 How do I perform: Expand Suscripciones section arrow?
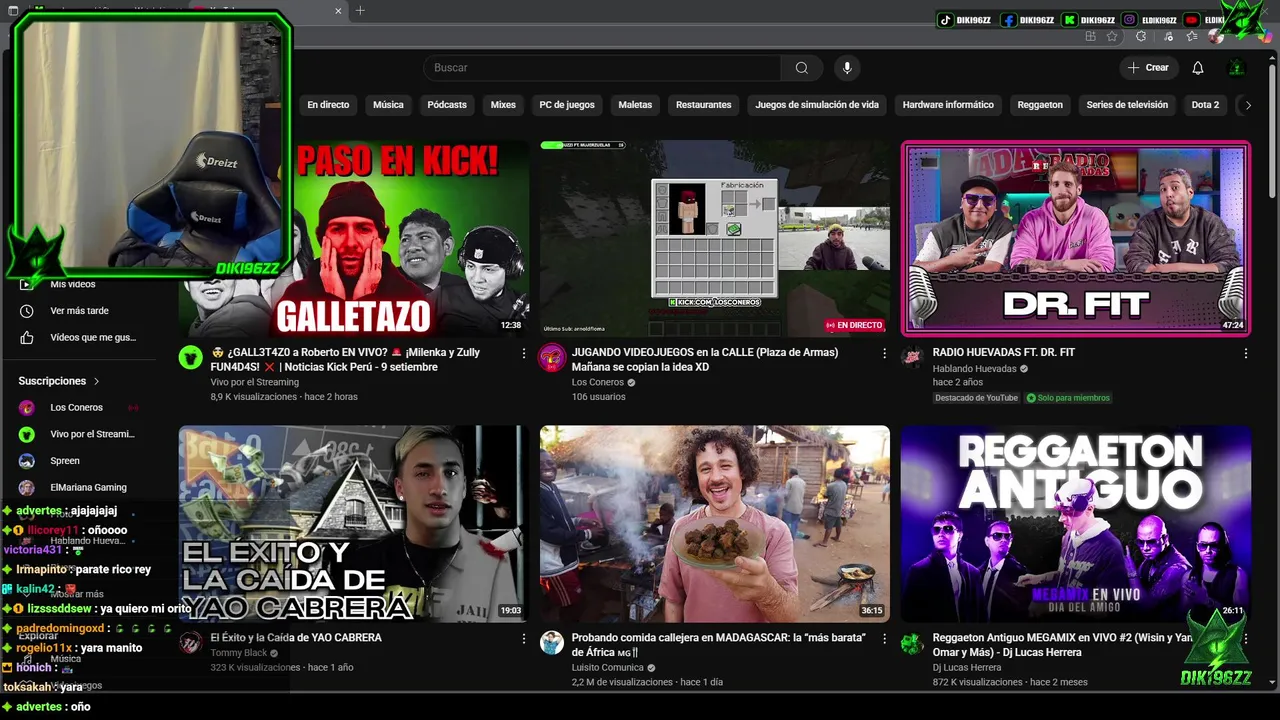97,381
